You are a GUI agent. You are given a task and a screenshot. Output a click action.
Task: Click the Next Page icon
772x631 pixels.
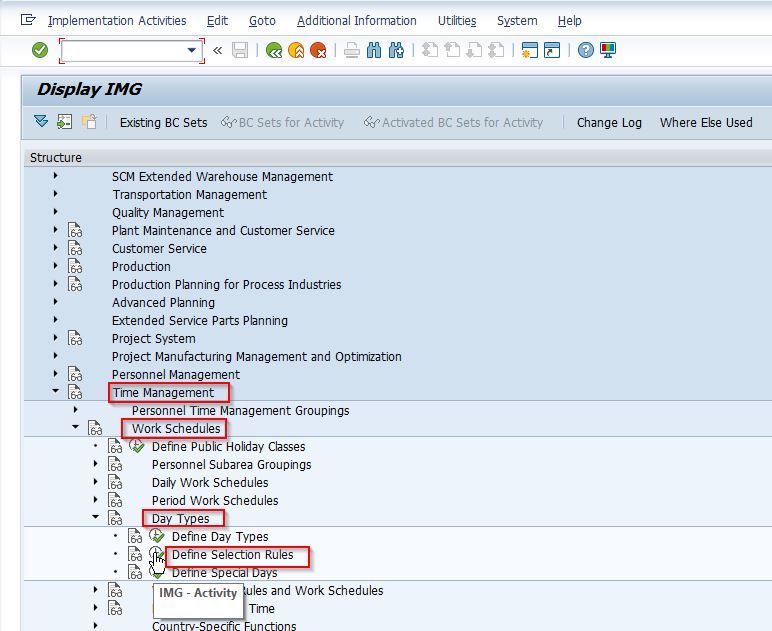coord(474,50)
